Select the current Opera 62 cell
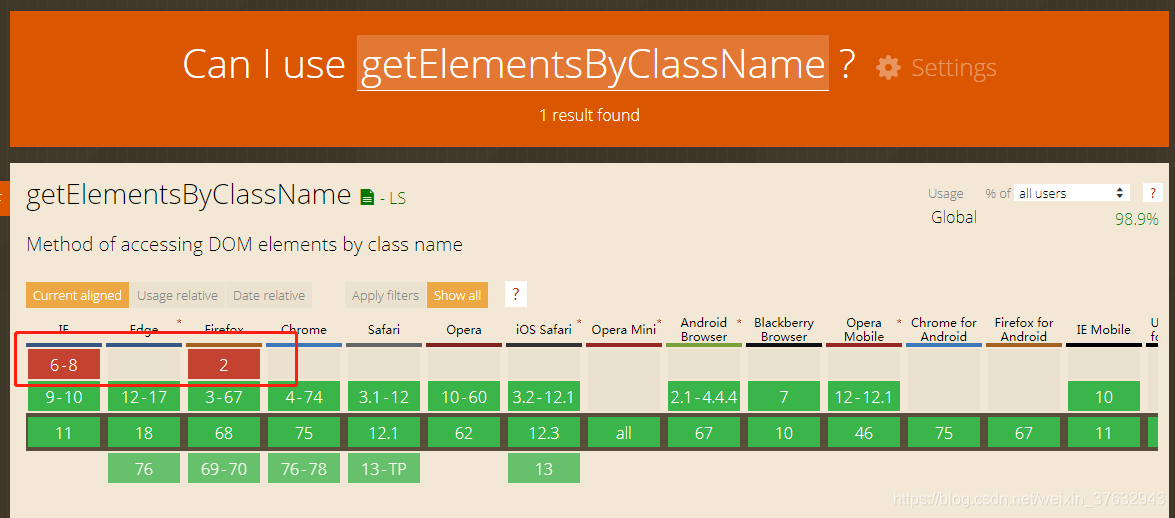This screenshot has width=1175, height=518. click(x=464, y=433)
